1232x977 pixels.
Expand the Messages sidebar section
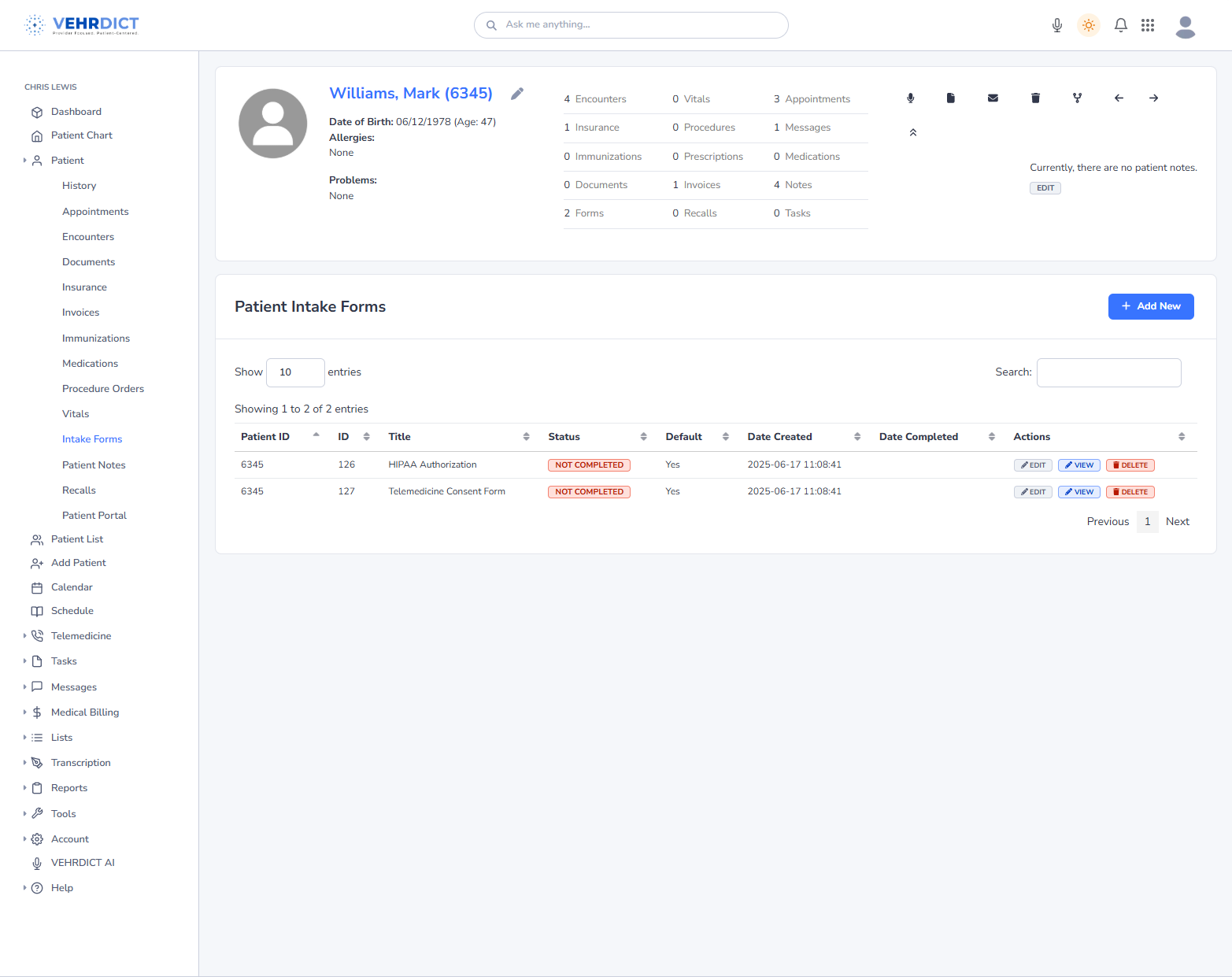point(74,687)
